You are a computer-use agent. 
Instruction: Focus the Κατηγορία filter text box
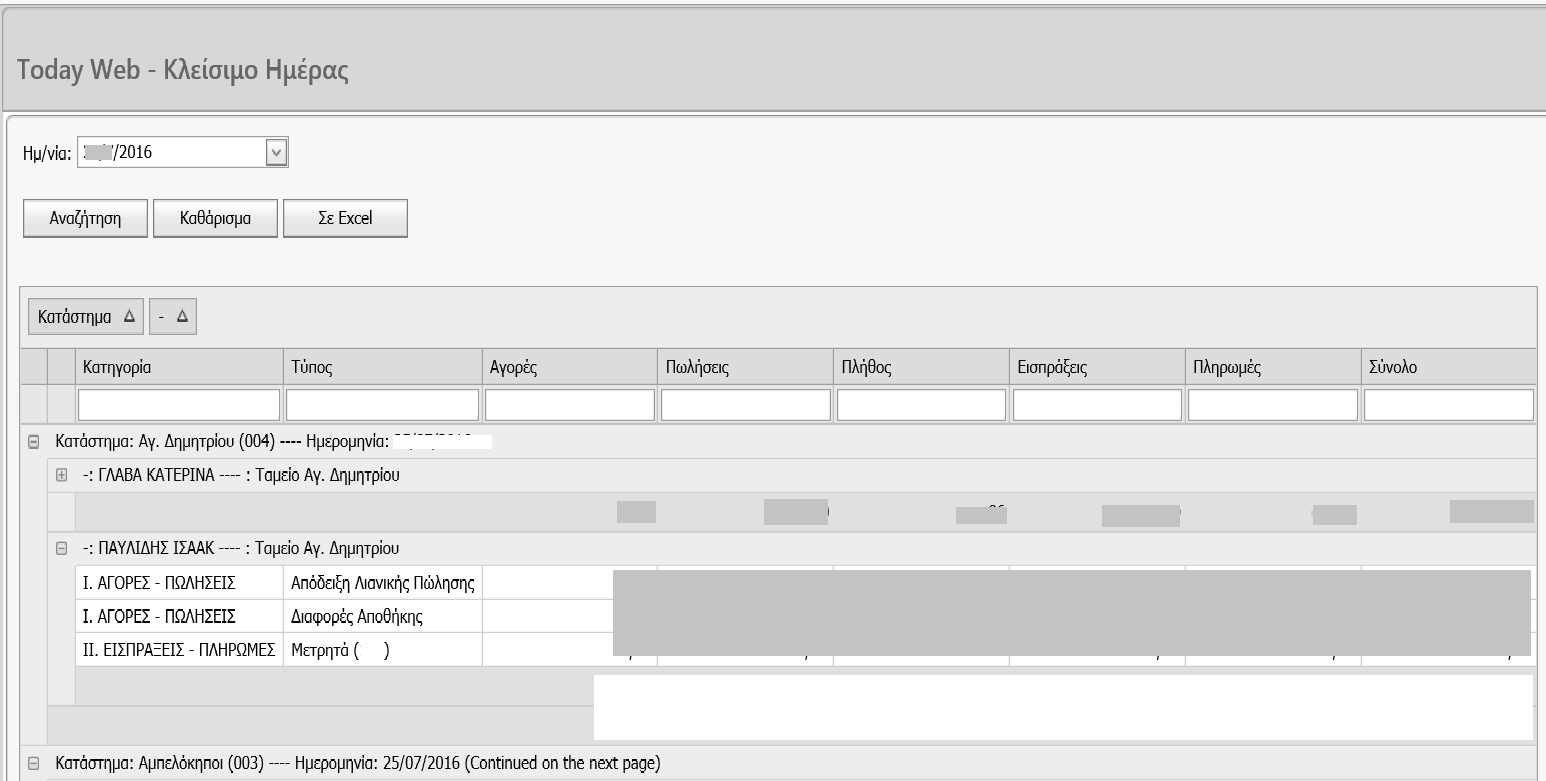pos(179,404)
